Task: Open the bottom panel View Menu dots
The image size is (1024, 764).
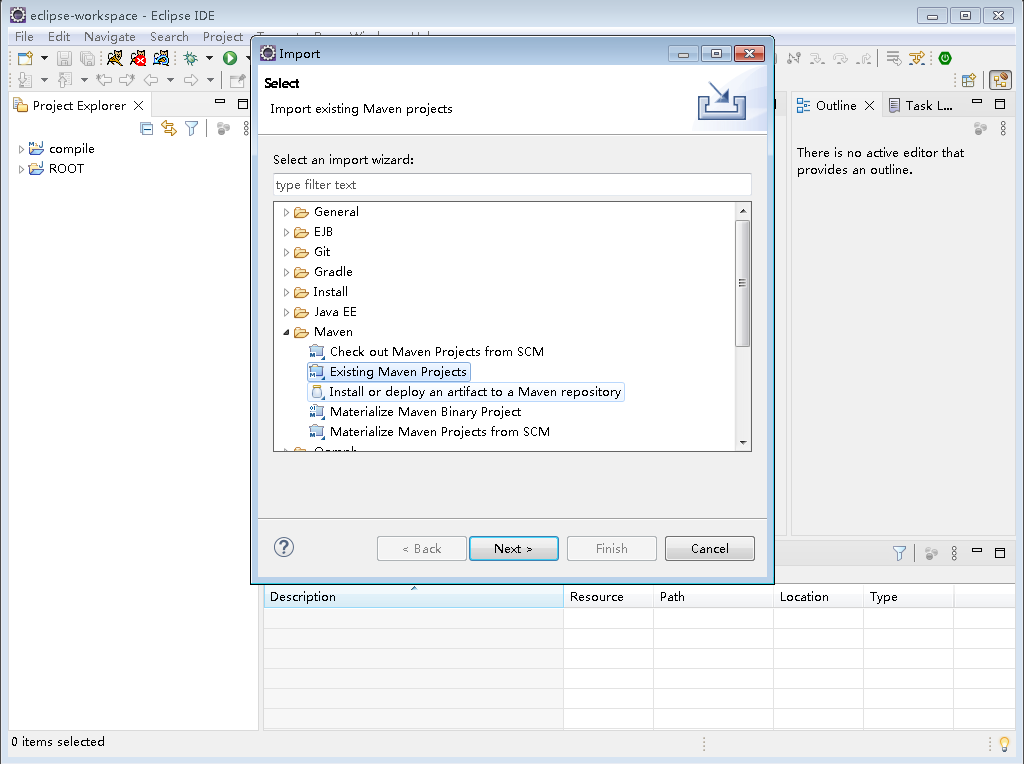Action: (x=954, y=553)
